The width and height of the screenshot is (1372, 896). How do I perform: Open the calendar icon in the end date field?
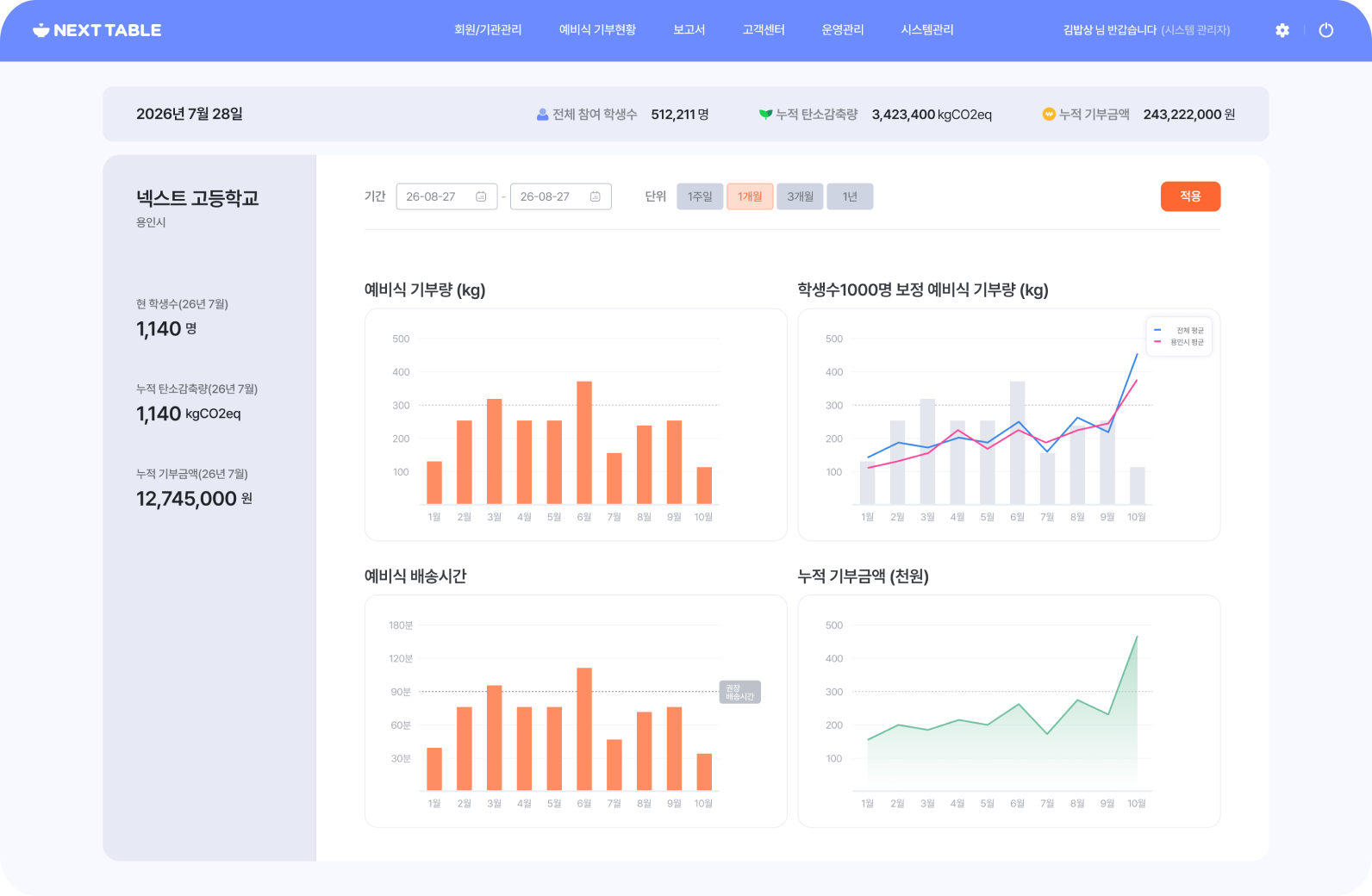coord(595,196)
